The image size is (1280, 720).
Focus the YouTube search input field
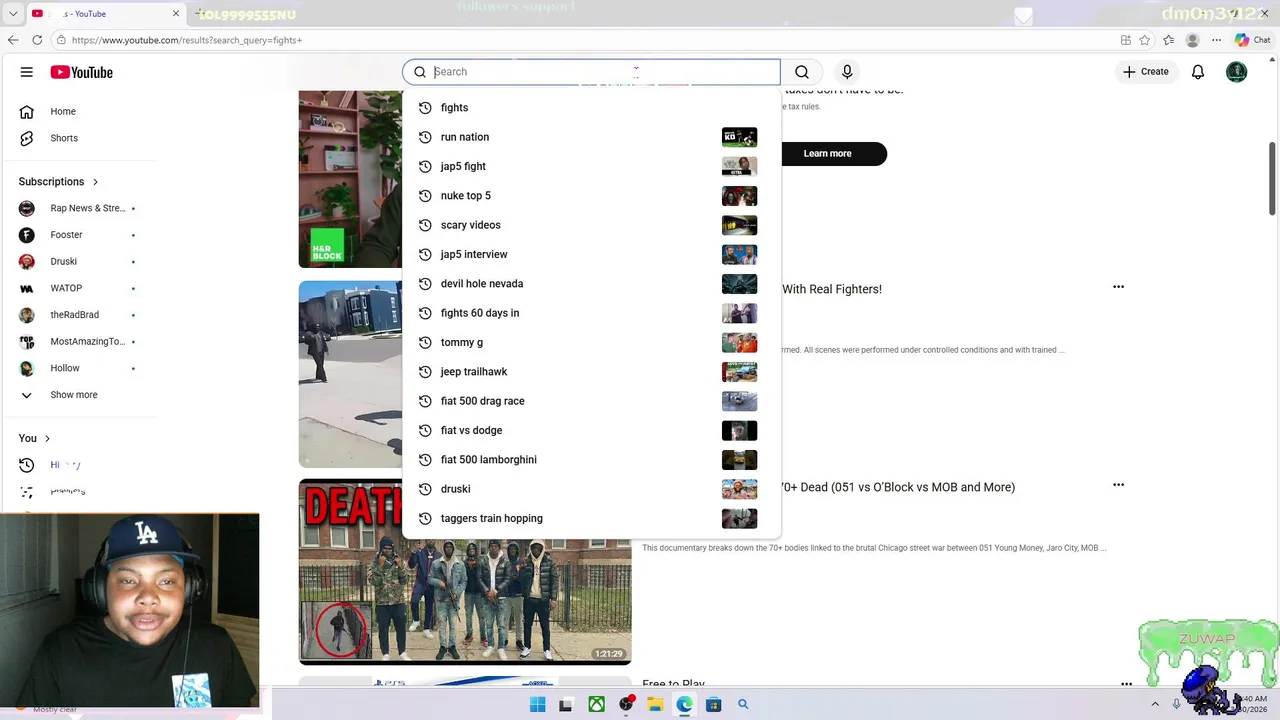coord(591,72)
